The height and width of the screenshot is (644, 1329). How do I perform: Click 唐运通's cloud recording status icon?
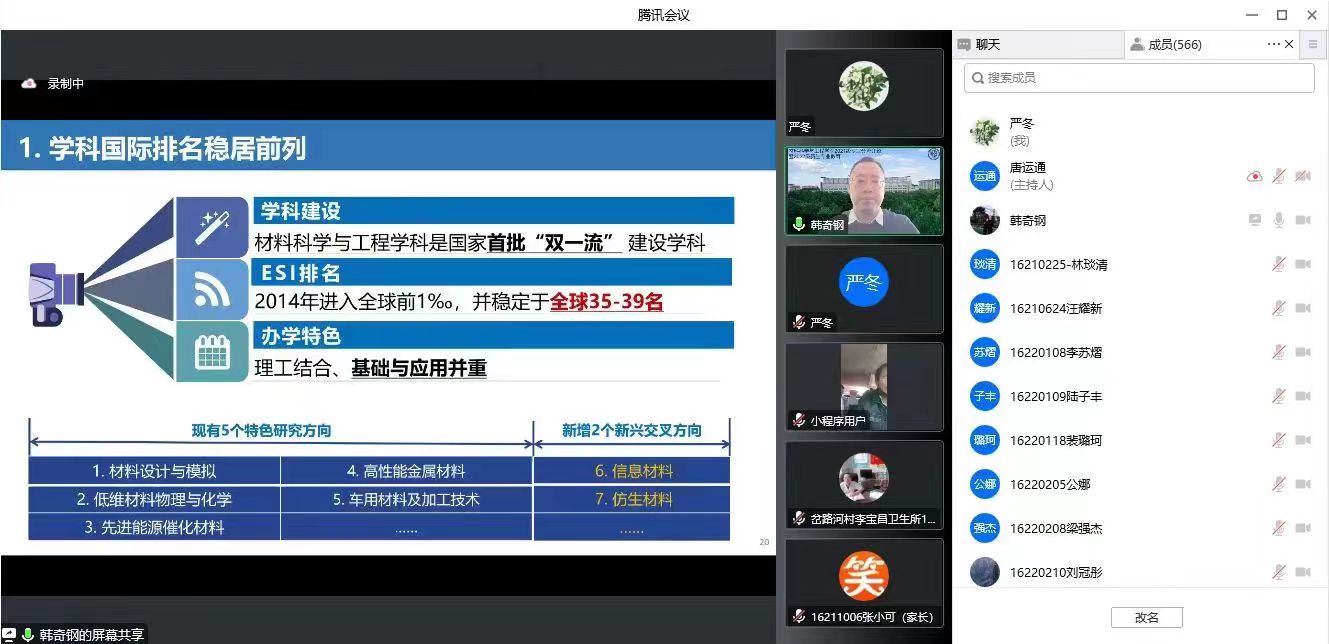[1254, 177]
